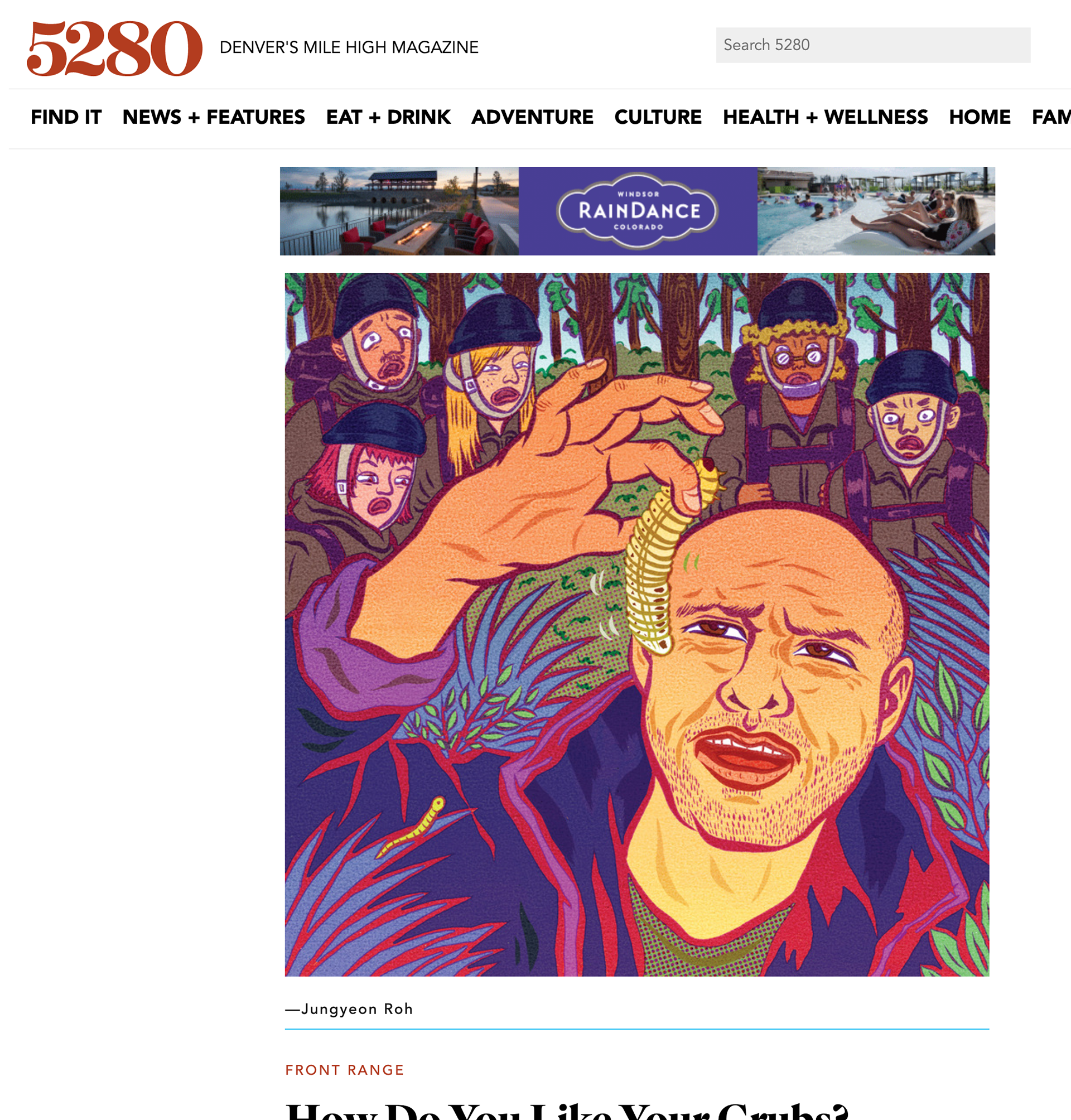This screenshot has width=1071, height=1120.
Task: Click the Jungyeon Roh illustrator credit
Action: tap(349, 1009)
